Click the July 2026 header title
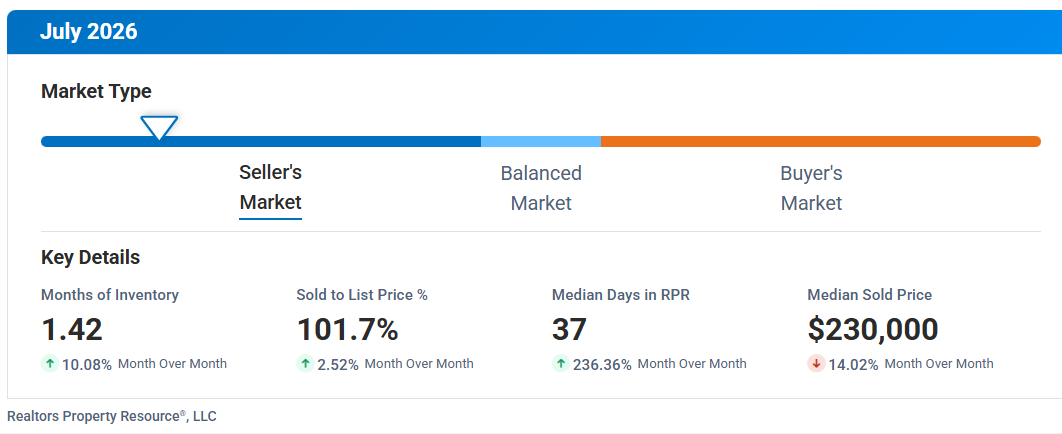This screenshot has width=1062, height=434. click(x=89, y=32)
